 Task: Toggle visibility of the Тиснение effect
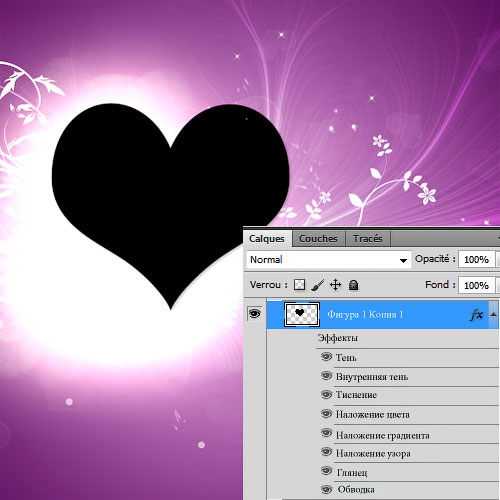[326, 395]
